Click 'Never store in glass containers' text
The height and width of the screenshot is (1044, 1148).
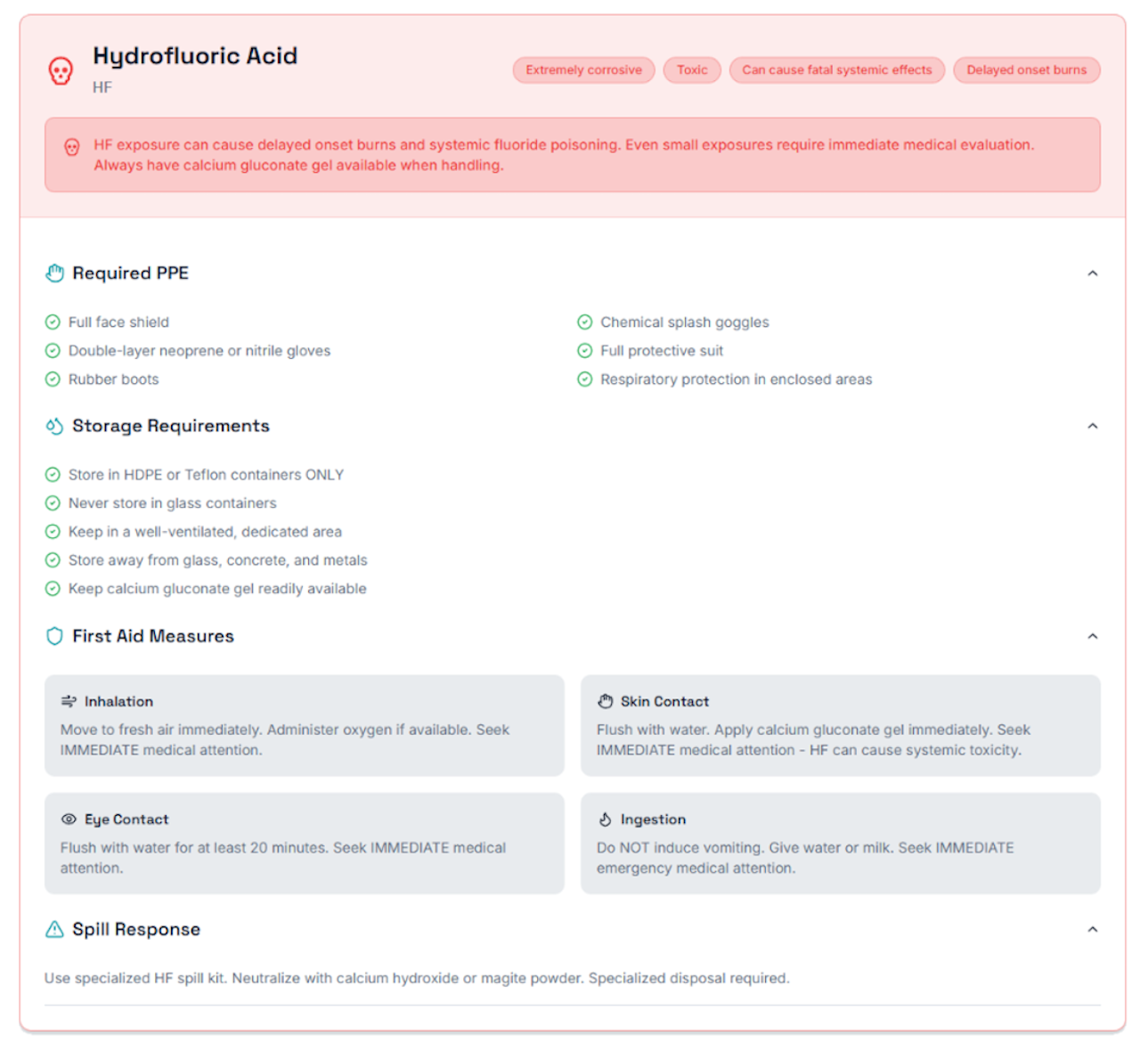click(173, 503)
